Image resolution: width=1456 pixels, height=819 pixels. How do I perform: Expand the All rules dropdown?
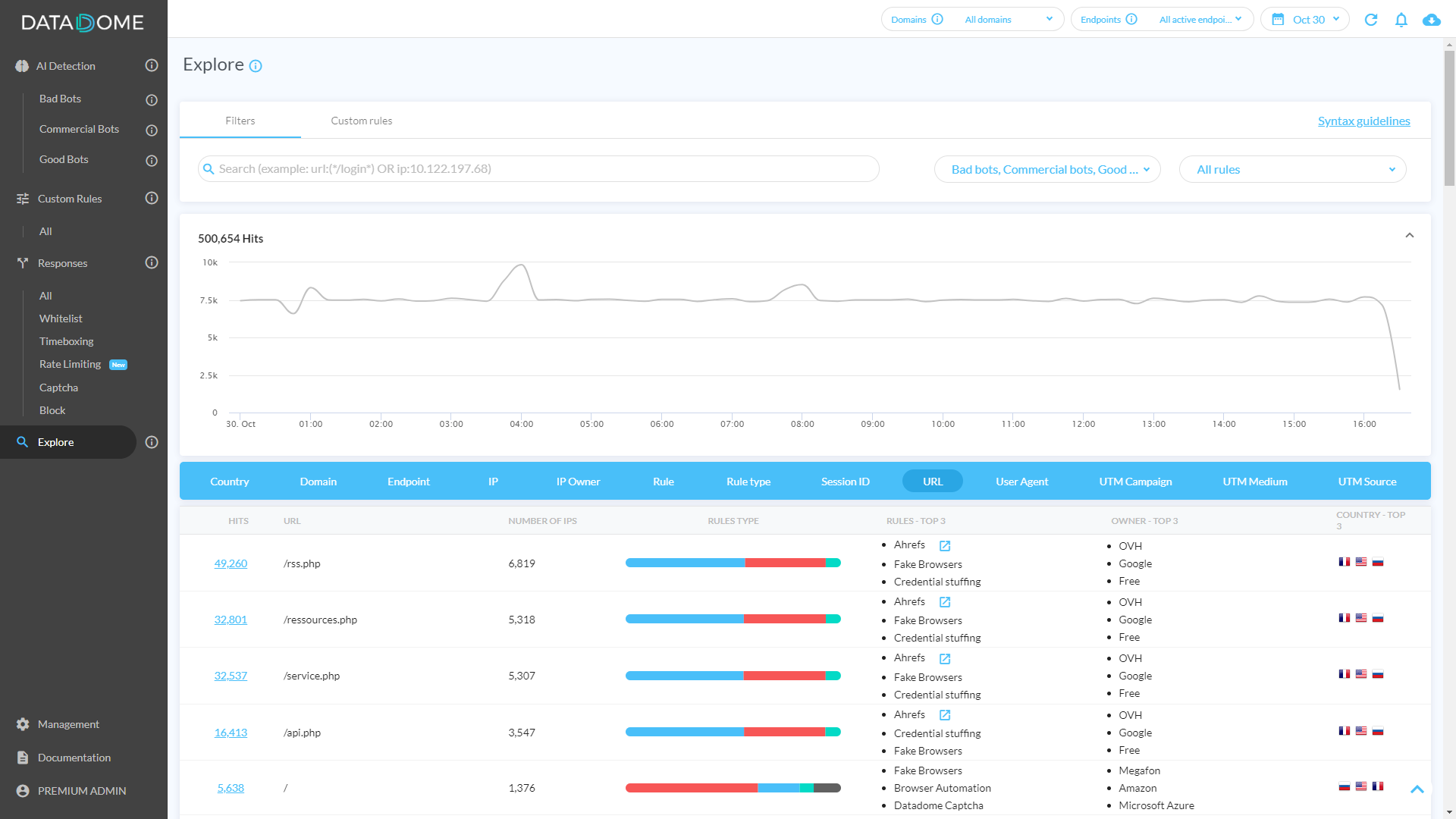[1292, 169]
